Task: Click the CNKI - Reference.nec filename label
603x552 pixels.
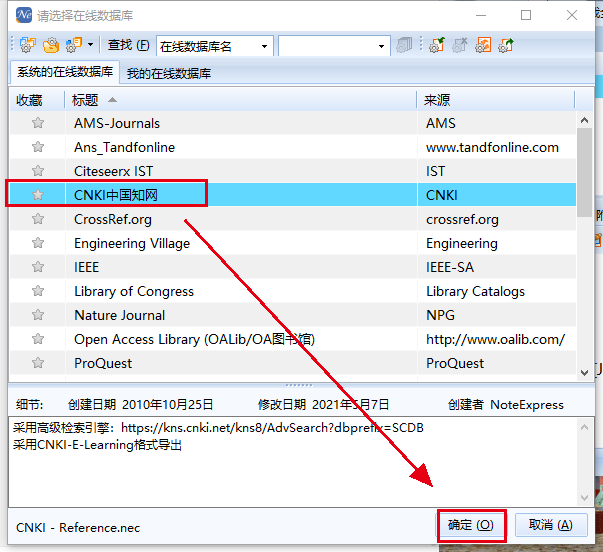Action: pos(78,527)
